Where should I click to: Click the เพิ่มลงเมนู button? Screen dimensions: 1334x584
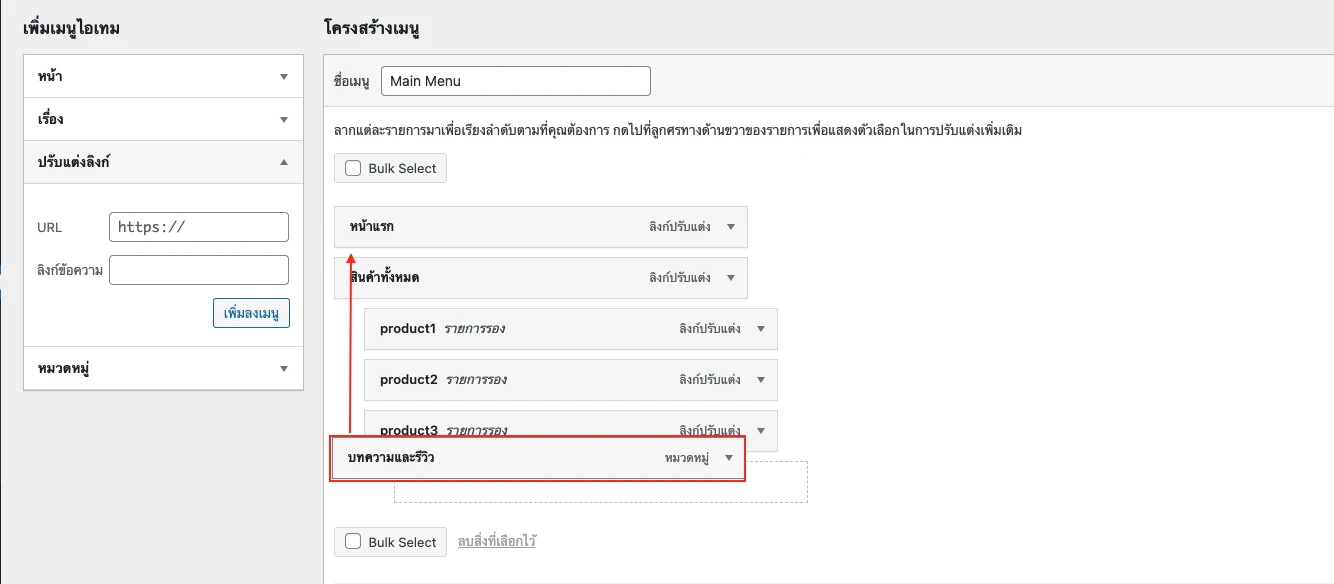(x=251, y=313)
